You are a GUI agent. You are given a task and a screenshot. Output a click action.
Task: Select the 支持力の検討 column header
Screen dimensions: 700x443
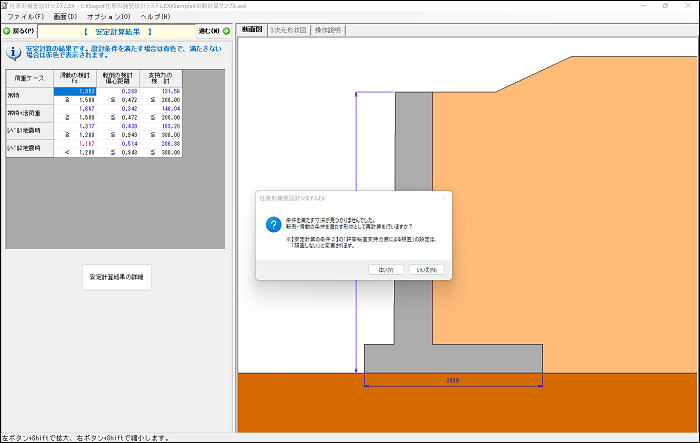click(x=161, y=78)
